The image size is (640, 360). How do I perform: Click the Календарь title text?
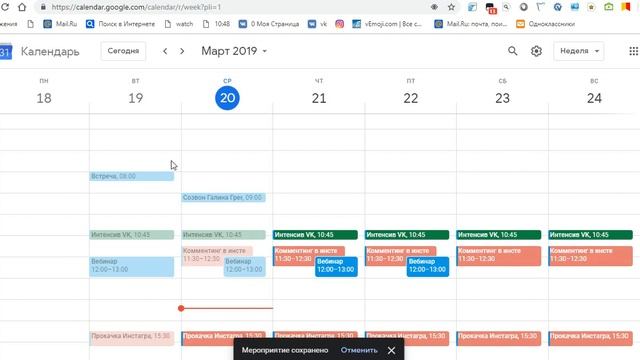point(50,51)
